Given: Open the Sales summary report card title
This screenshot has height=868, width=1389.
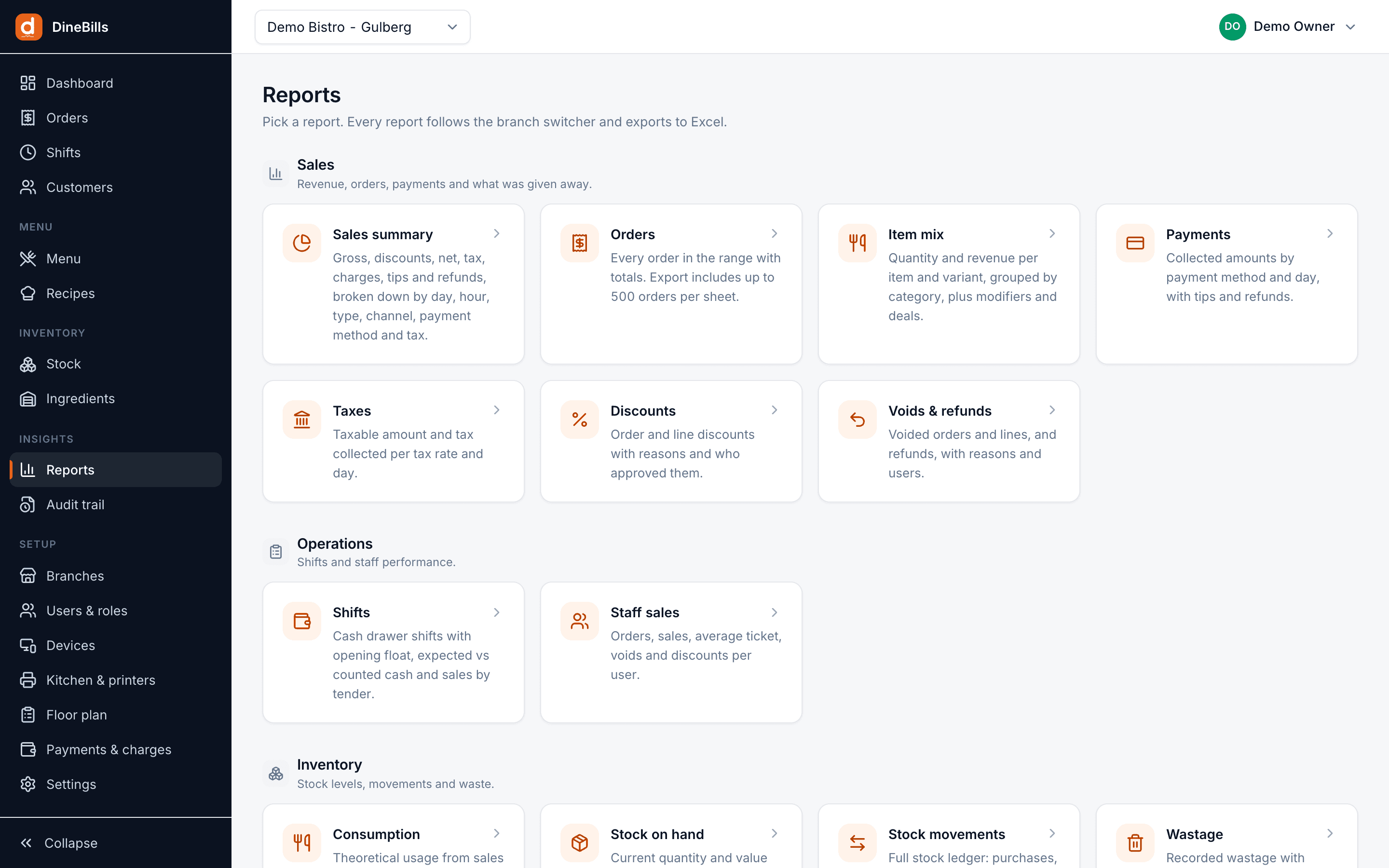Looking at the screenshot, I should pyautogui.click(x=383, y=234).
